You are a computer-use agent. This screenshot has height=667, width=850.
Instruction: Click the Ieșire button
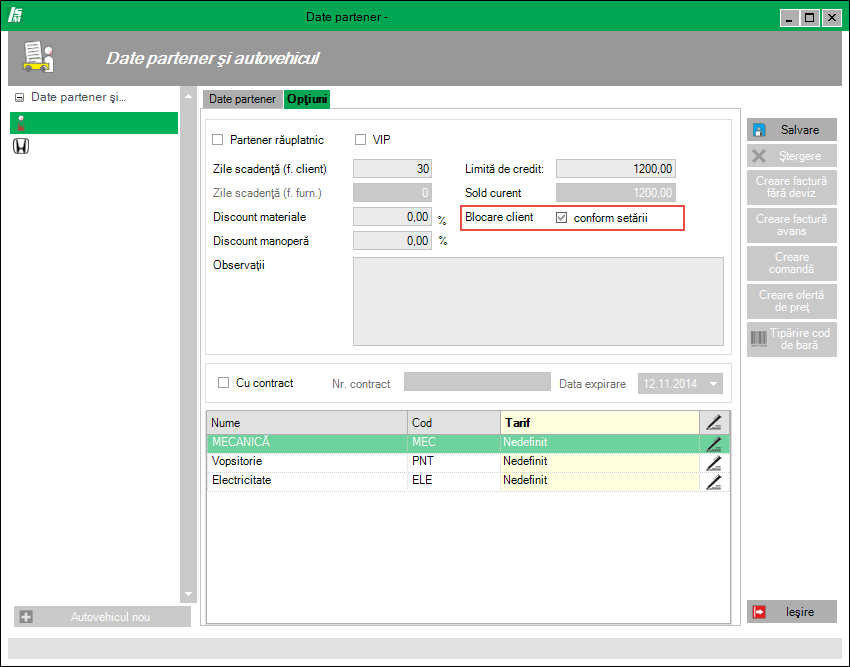(791, 612)
